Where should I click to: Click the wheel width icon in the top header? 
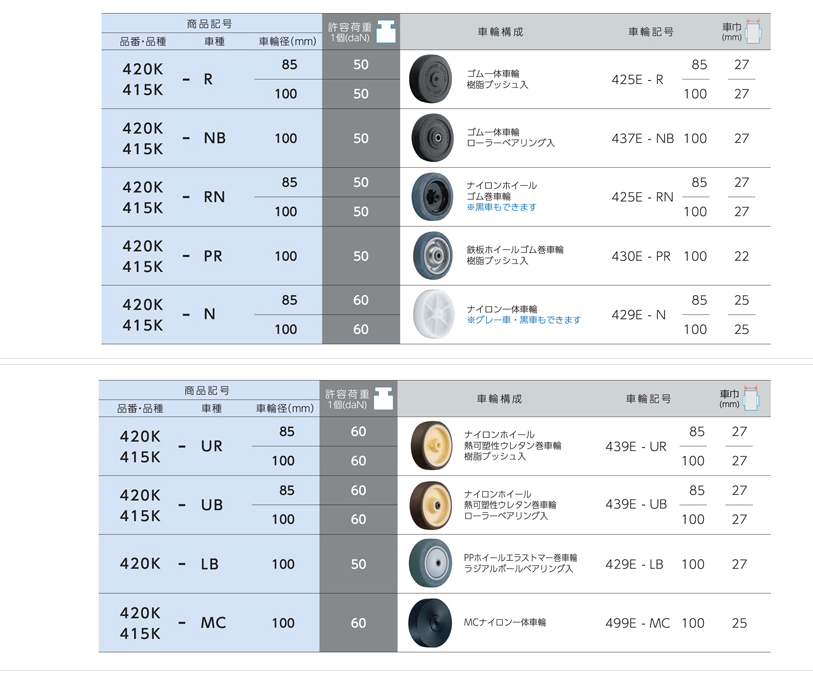point(753,32)
